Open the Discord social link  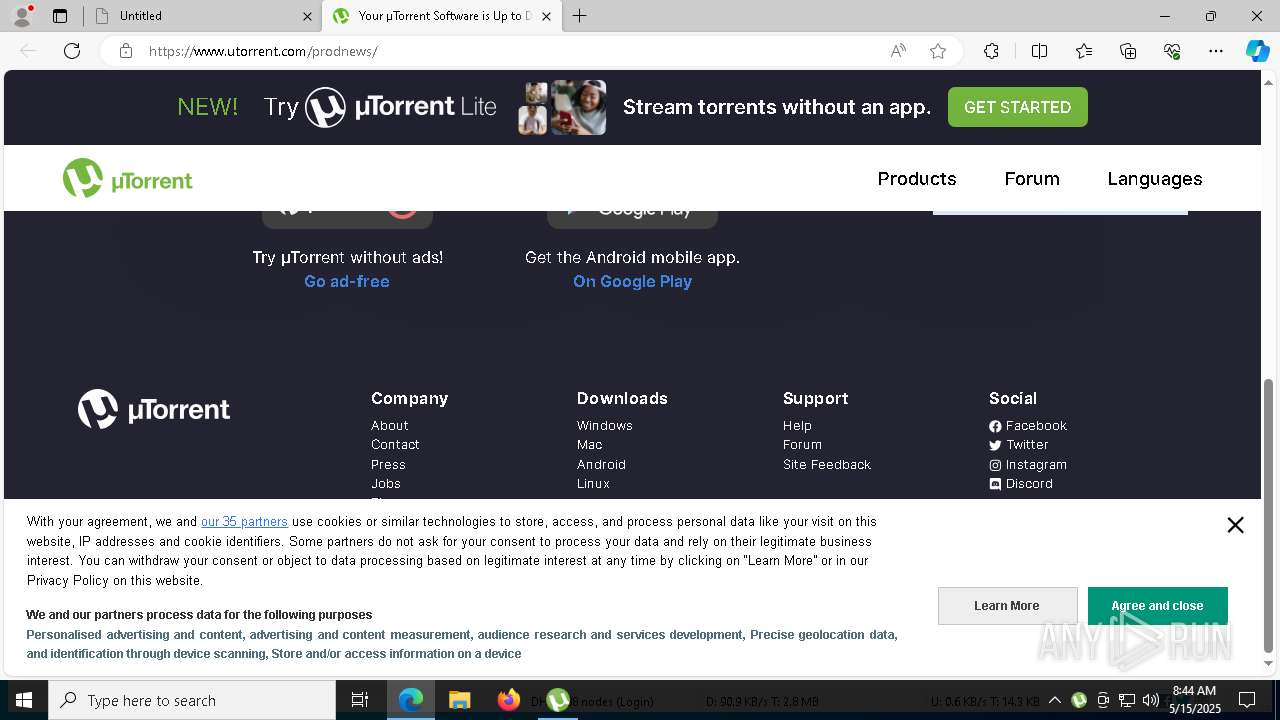(x=1021, y=484)
